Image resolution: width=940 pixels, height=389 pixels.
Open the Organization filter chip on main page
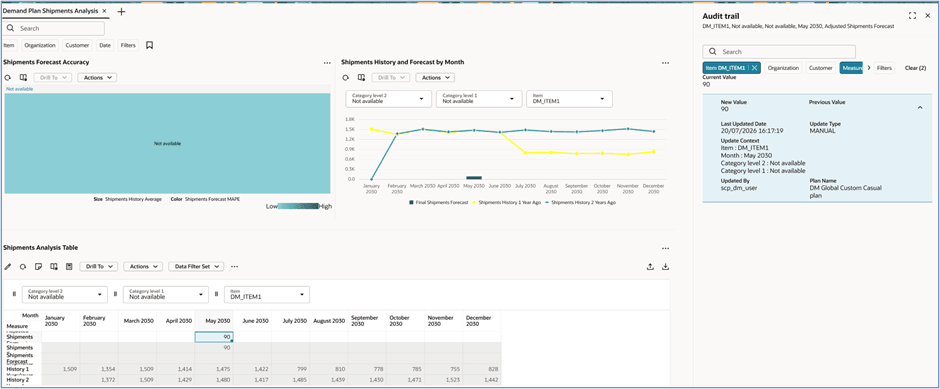click(x=40, y=45)
